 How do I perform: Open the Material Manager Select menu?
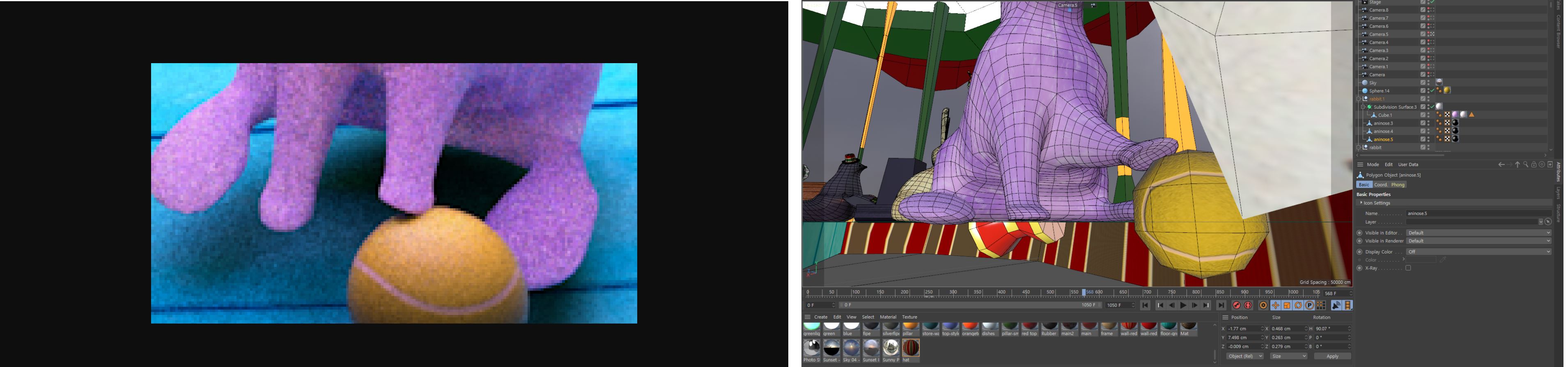[x=868, y=317]
